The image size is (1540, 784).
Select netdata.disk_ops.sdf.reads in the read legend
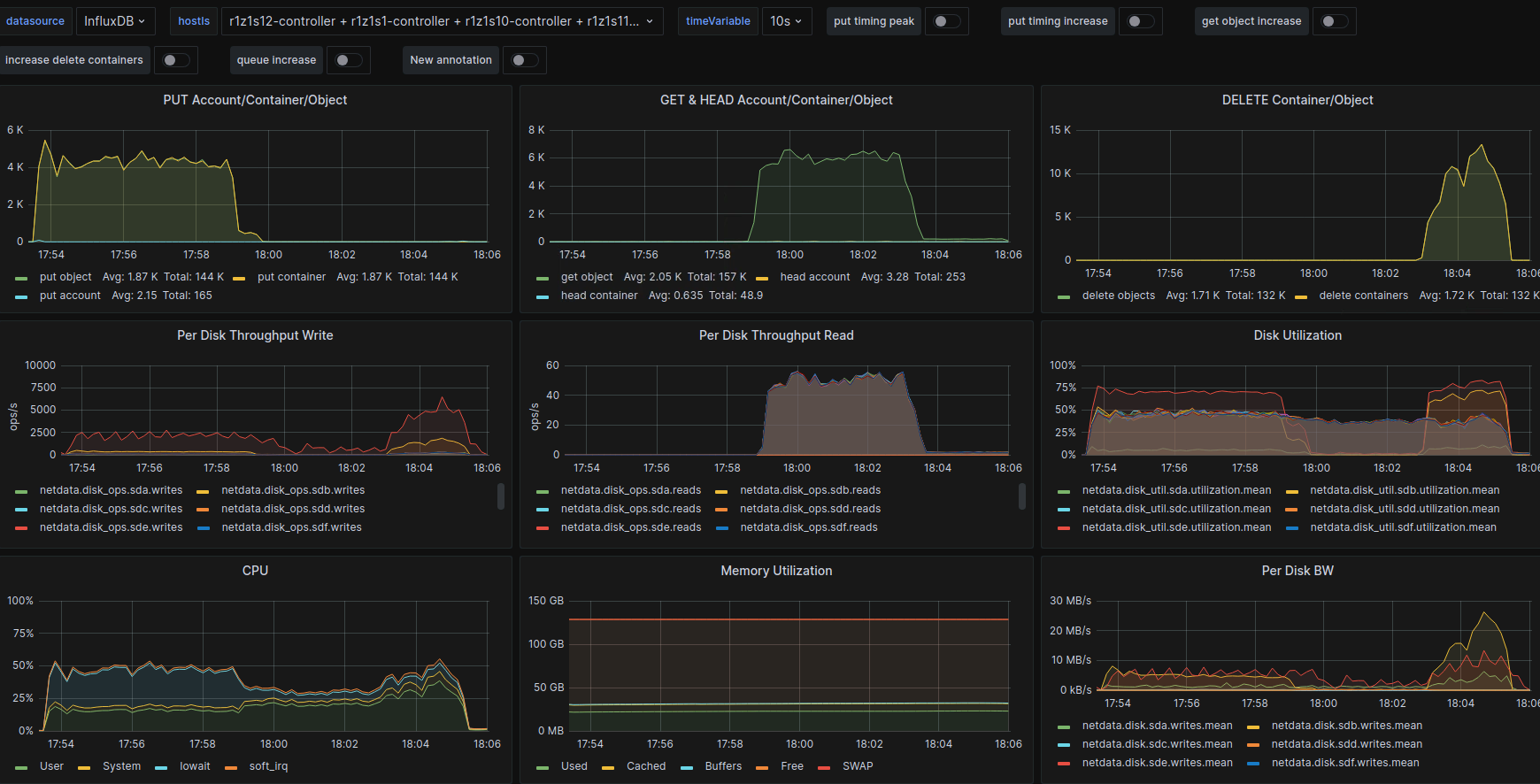tap(808, 527)
